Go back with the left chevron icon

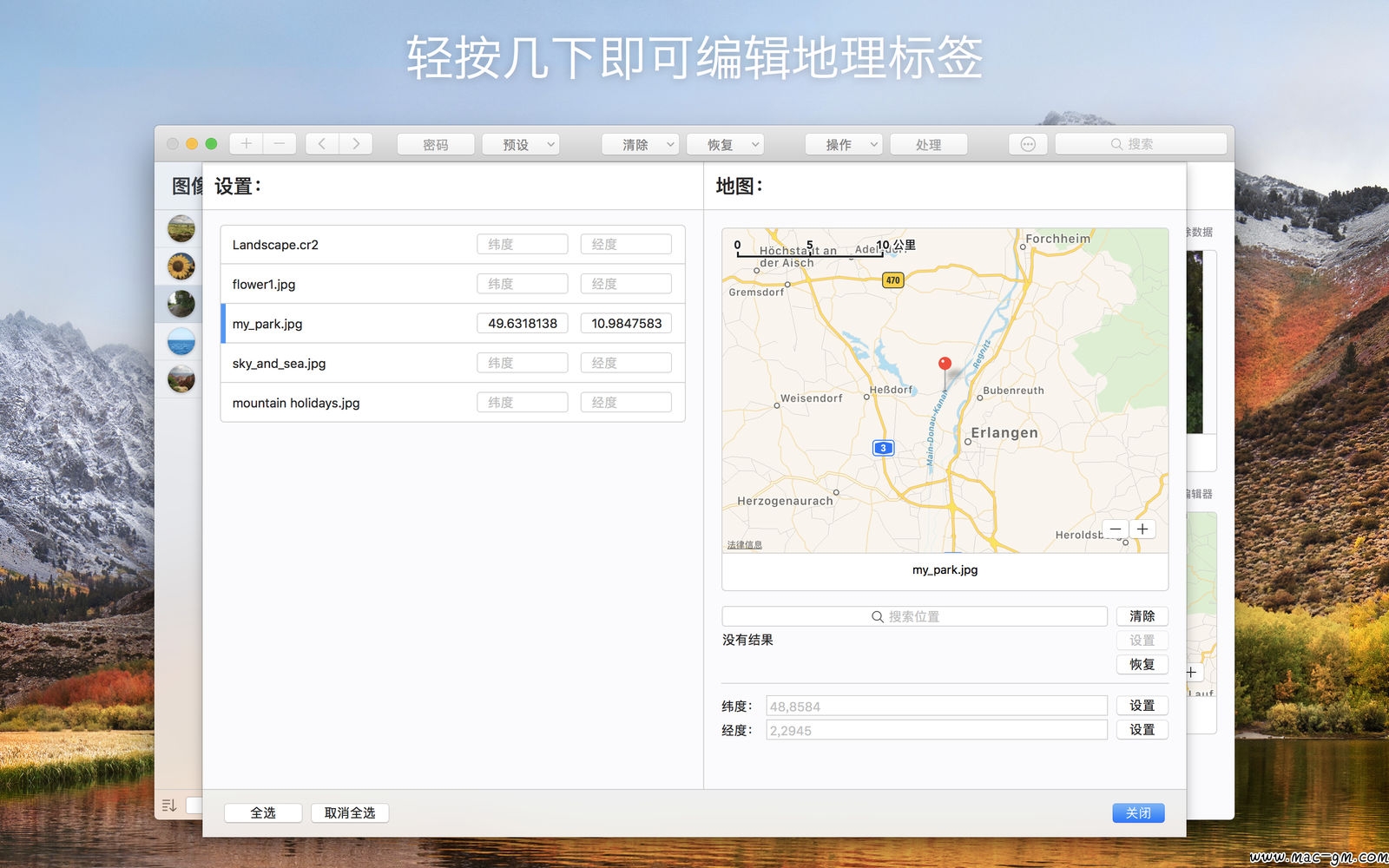coord(322,144)
